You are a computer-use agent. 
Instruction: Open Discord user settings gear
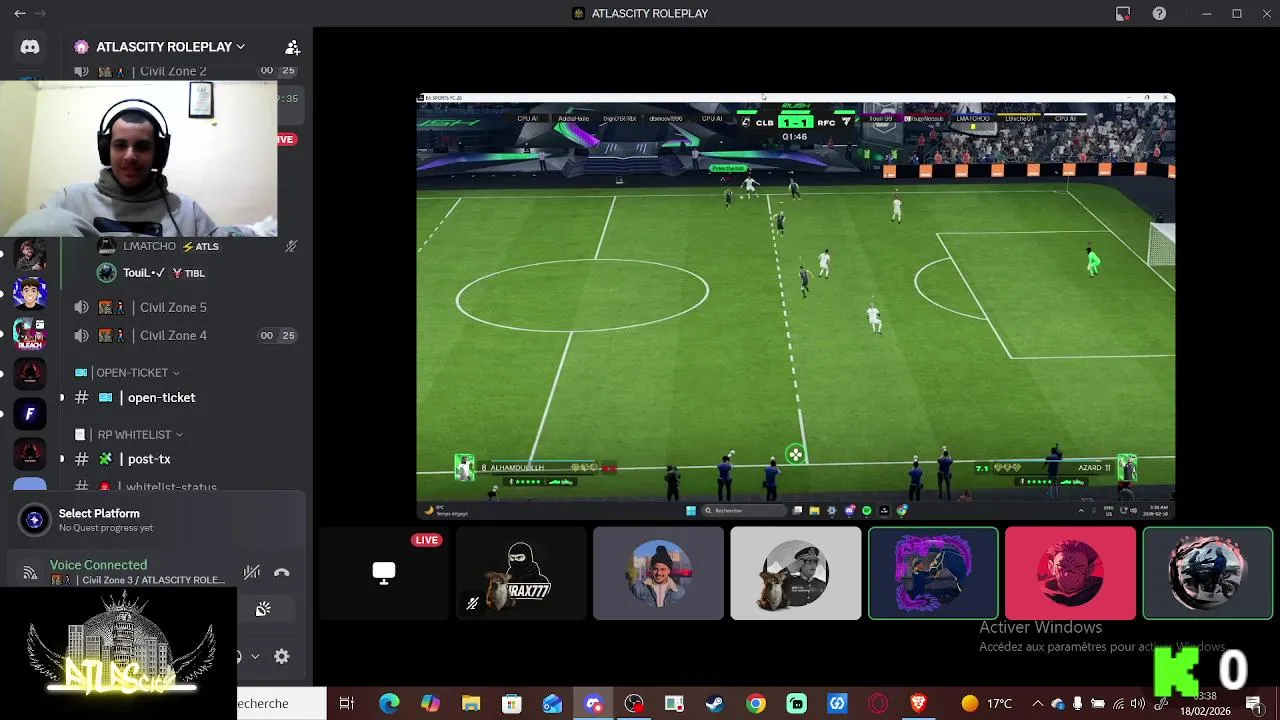[x=282, y=656]
